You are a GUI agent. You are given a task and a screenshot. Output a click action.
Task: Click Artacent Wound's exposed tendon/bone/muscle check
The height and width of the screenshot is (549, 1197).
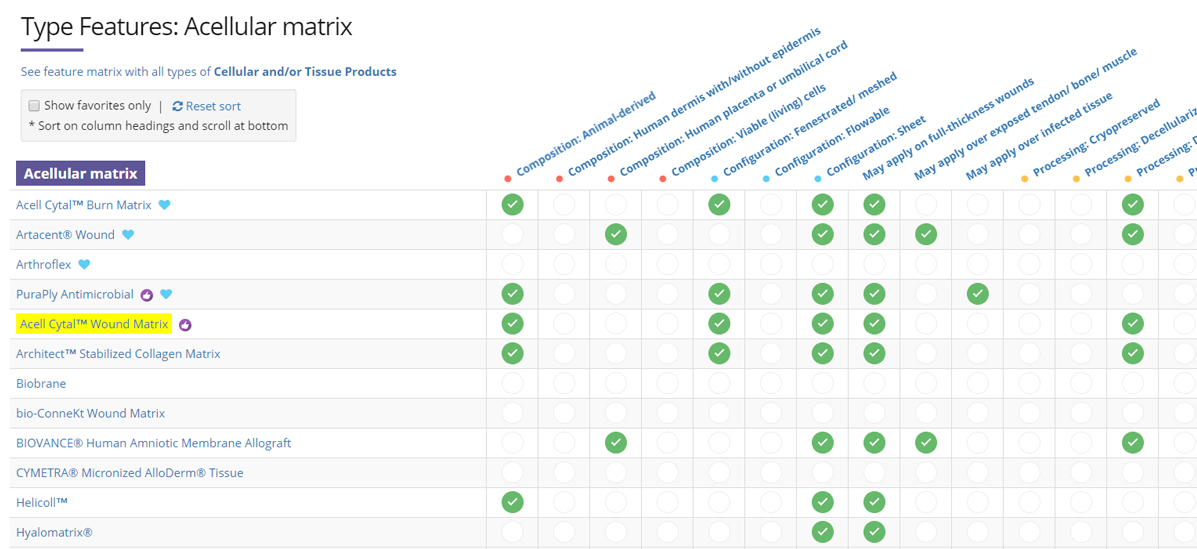926,234
